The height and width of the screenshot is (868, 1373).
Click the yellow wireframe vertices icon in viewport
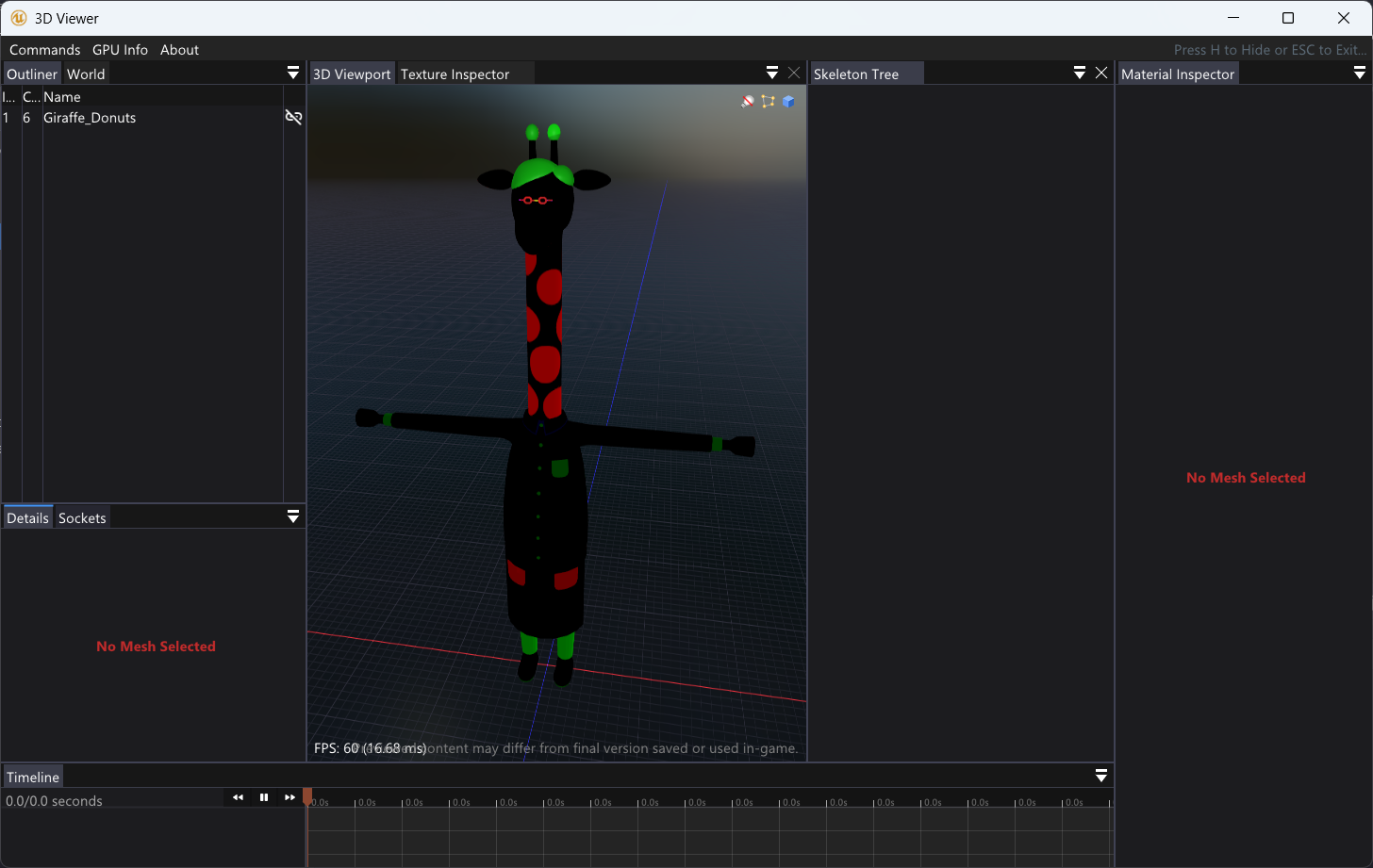768,101
